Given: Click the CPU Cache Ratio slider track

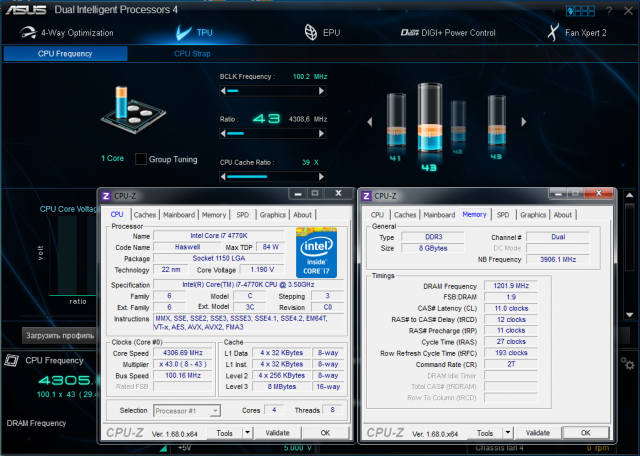Looking at the screenshot, I should point(272,177).
